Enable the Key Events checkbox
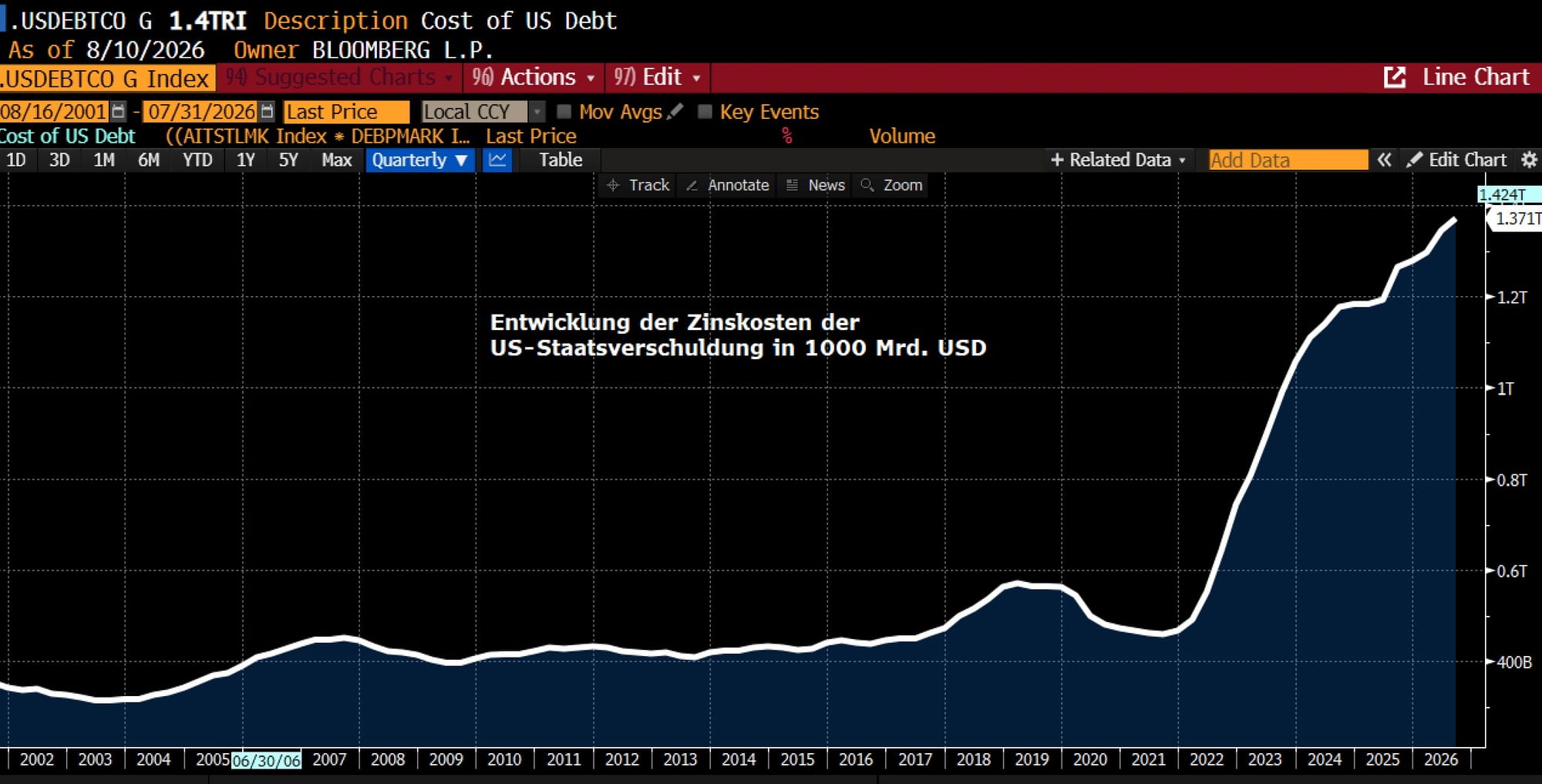 click(705, 112)
